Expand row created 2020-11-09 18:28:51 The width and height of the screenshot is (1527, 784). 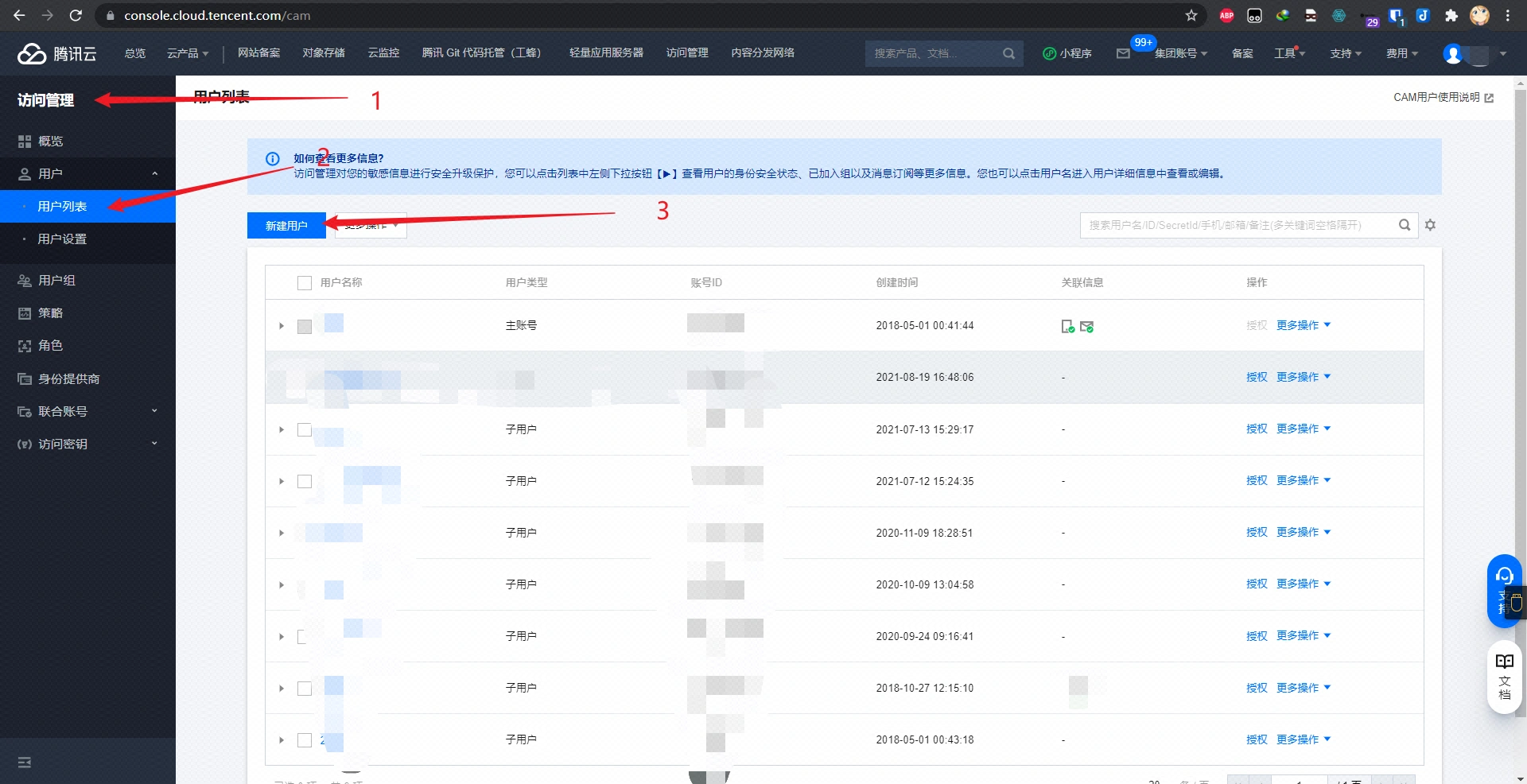282,533
